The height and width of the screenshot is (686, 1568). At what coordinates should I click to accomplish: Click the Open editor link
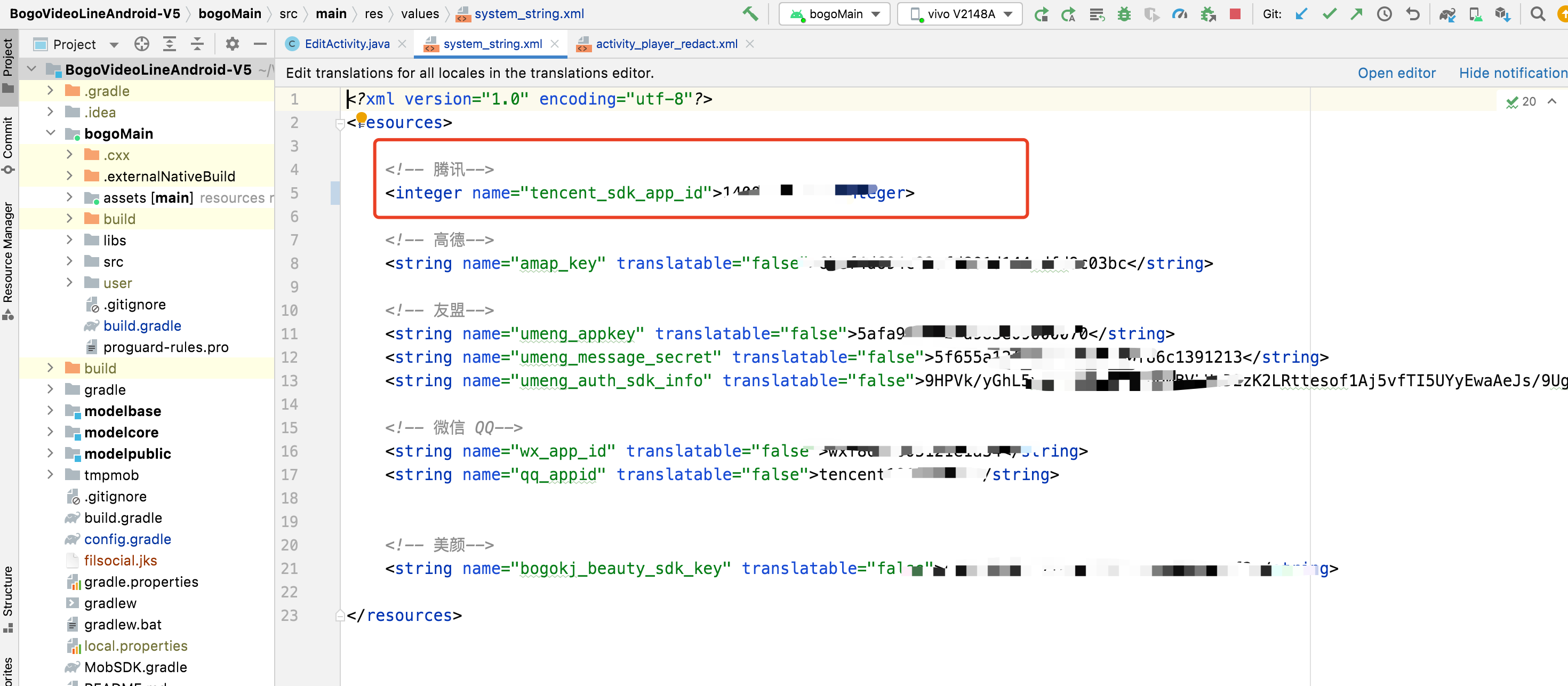pyautogui.click(x=1396, y=73)
